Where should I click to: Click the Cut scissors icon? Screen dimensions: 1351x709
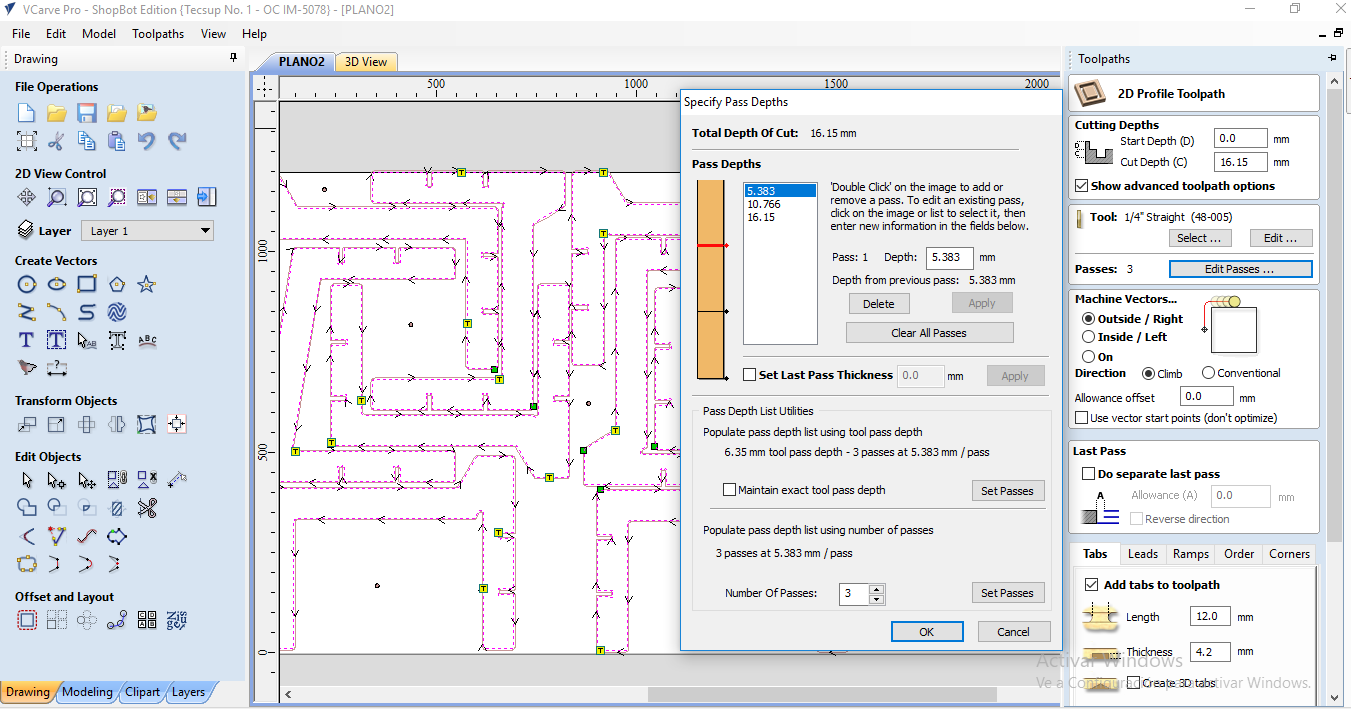click(x=57, y=141)
